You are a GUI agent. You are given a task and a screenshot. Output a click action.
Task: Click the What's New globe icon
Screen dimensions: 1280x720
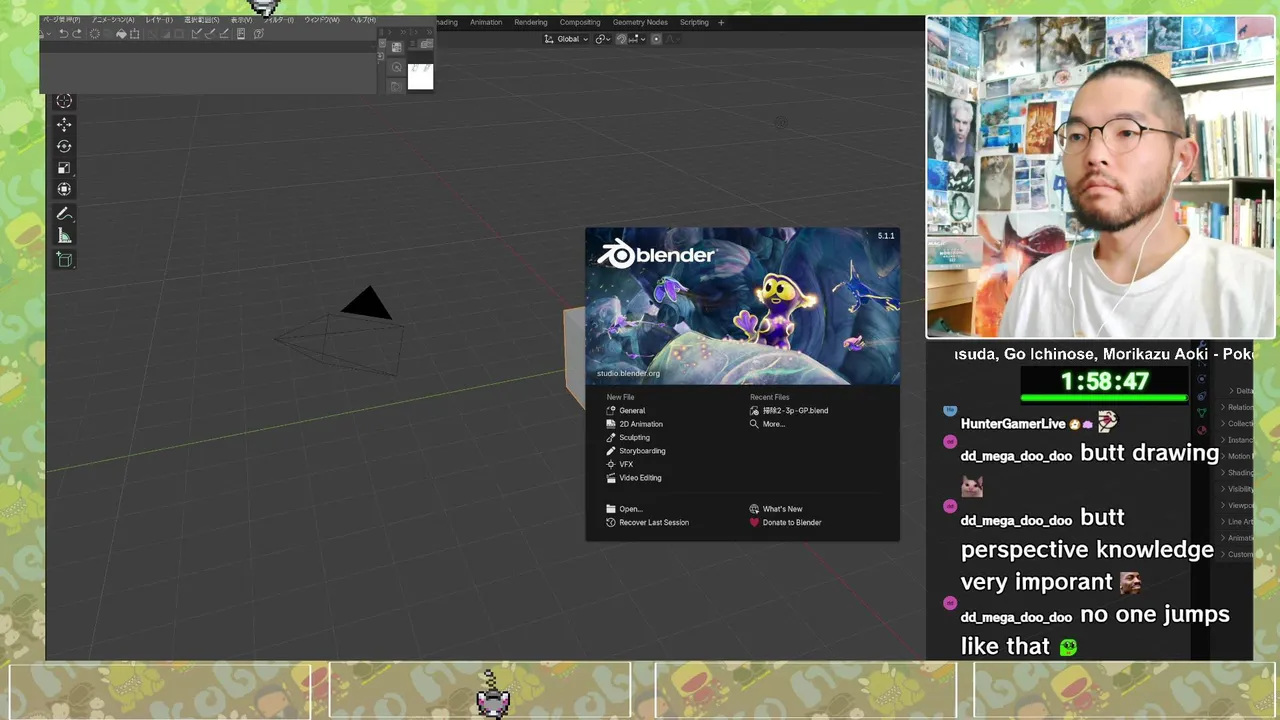click(754, 509)
